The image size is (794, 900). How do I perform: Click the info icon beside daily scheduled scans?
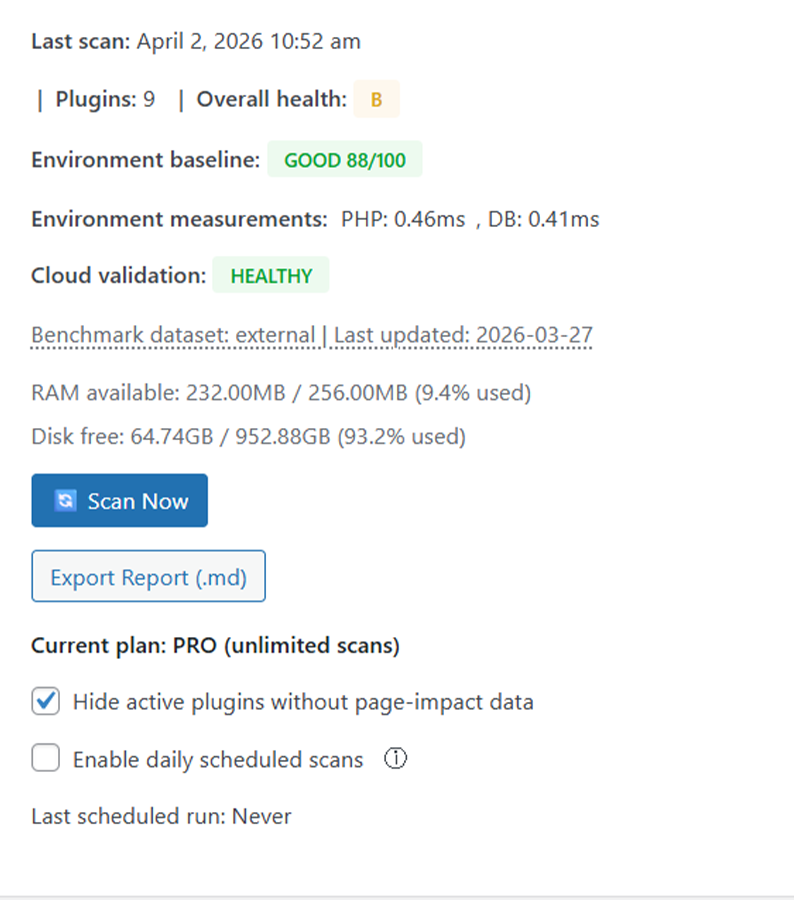point(395,760)
